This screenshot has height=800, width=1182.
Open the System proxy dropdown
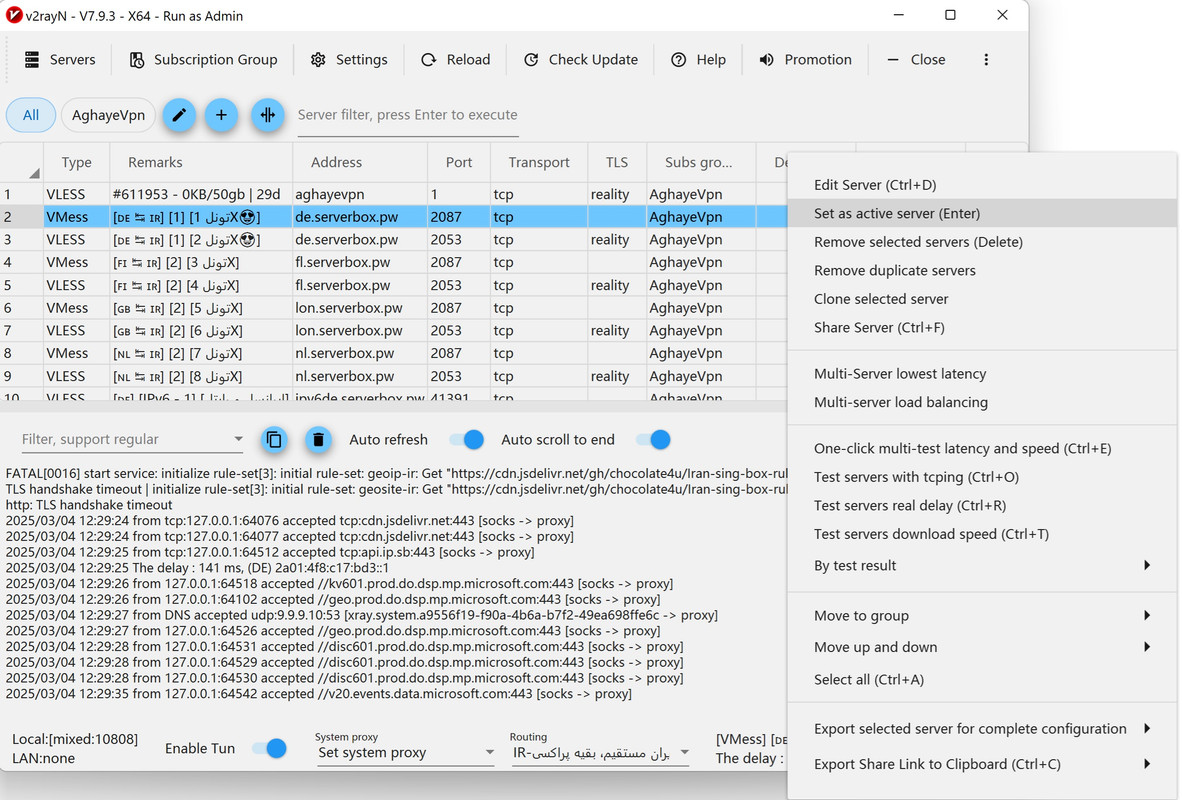tap(405, 752)
